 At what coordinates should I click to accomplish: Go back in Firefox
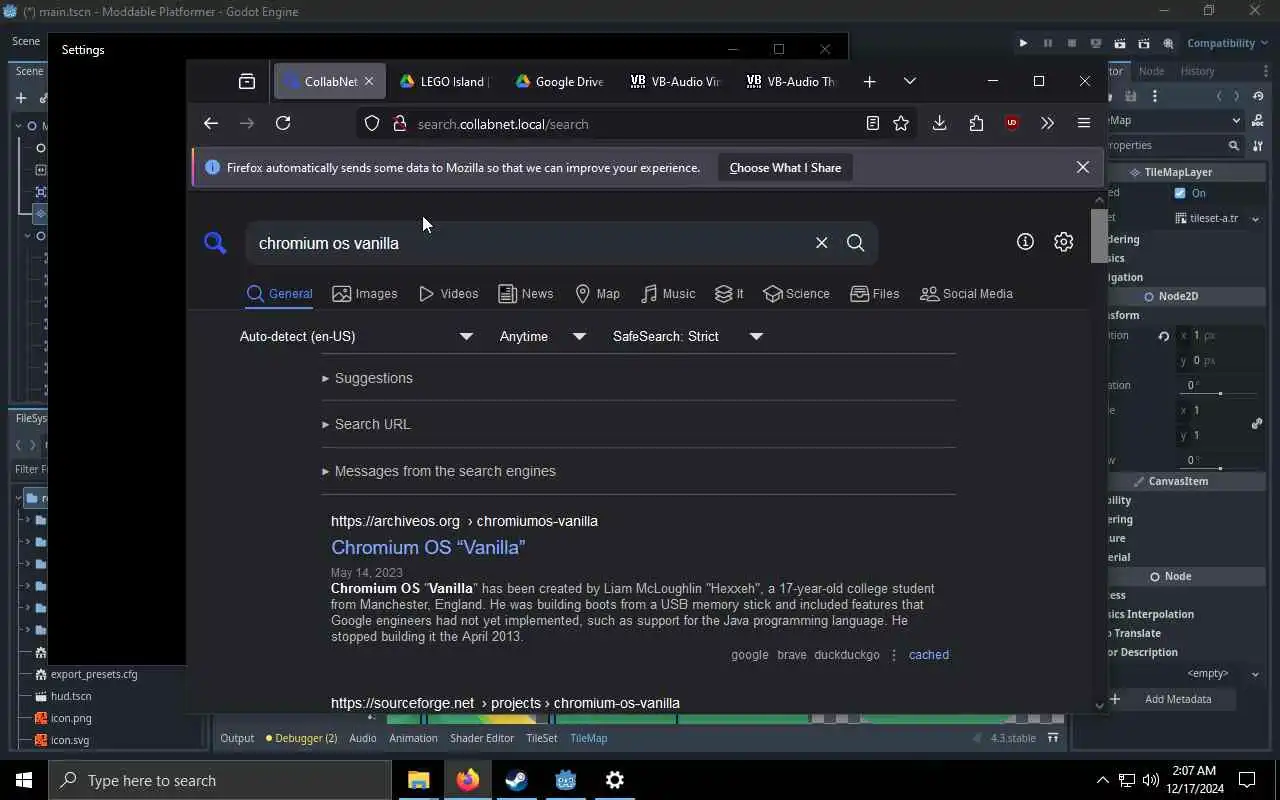tap(210, 123)
